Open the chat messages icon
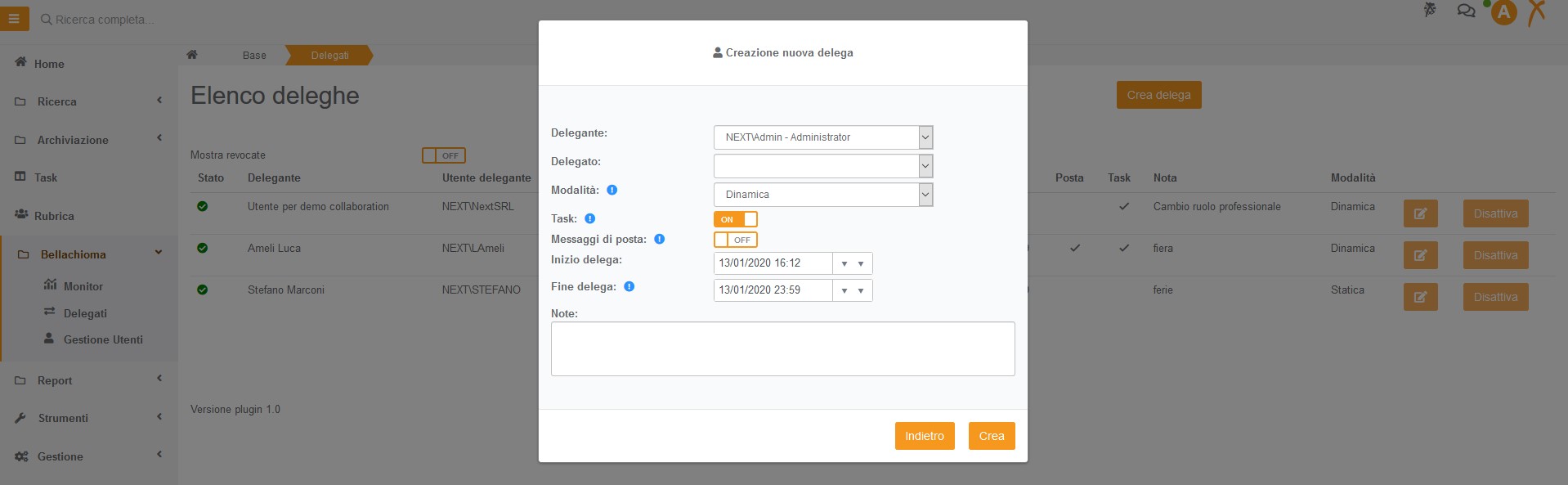Viewport: 1568px width, 485px height. (1466, 11)
